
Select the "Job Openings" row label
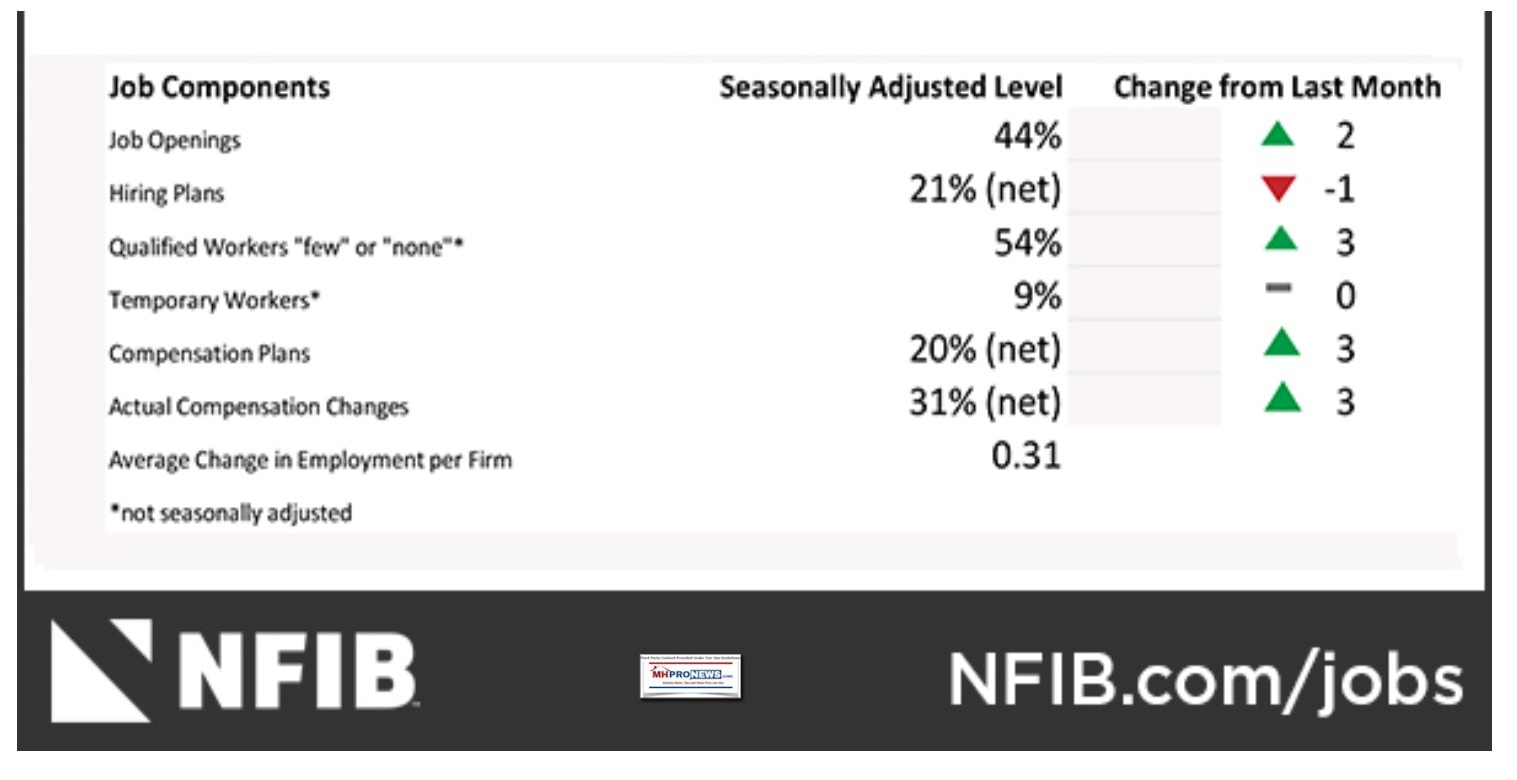coord(175,141)
